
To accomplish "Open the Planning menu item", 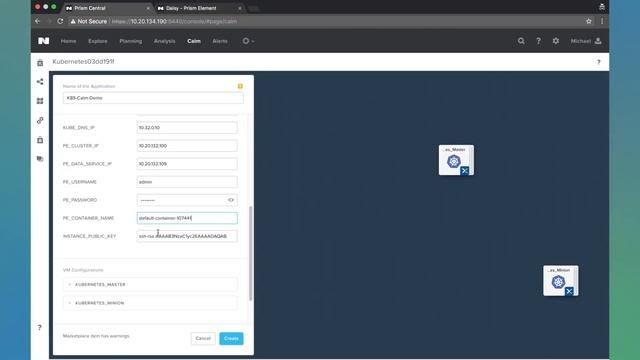I will point(131,41).
